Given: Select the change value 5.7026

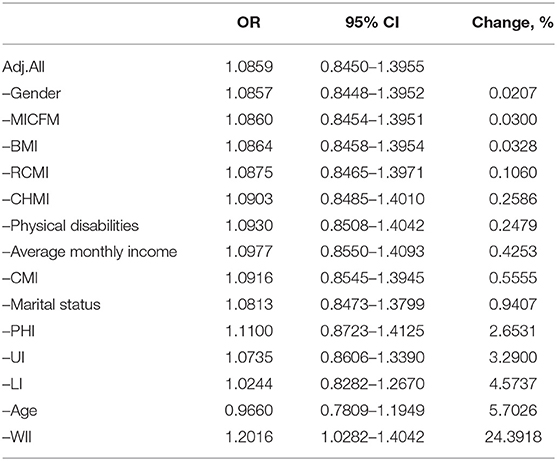Looking at the screenshot, I should (x=513, y=410).
